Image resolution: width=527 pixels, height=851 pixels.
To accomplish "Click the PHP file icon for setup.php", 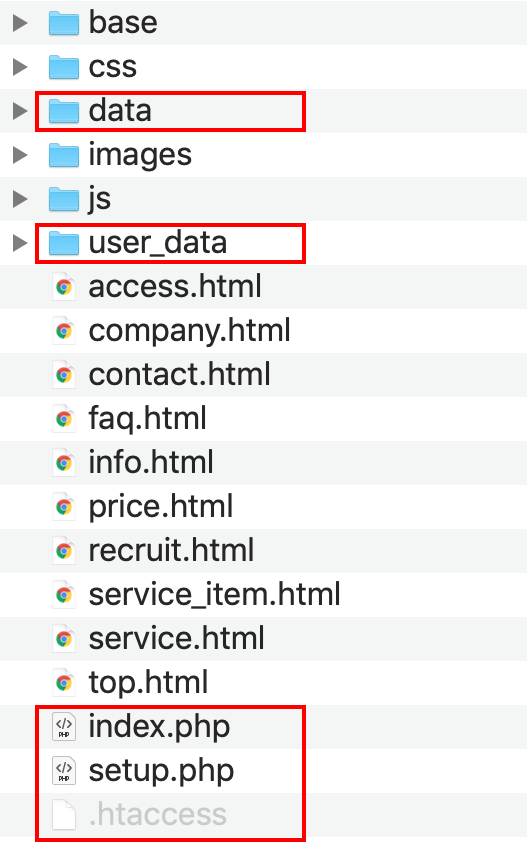I will 64,771.
